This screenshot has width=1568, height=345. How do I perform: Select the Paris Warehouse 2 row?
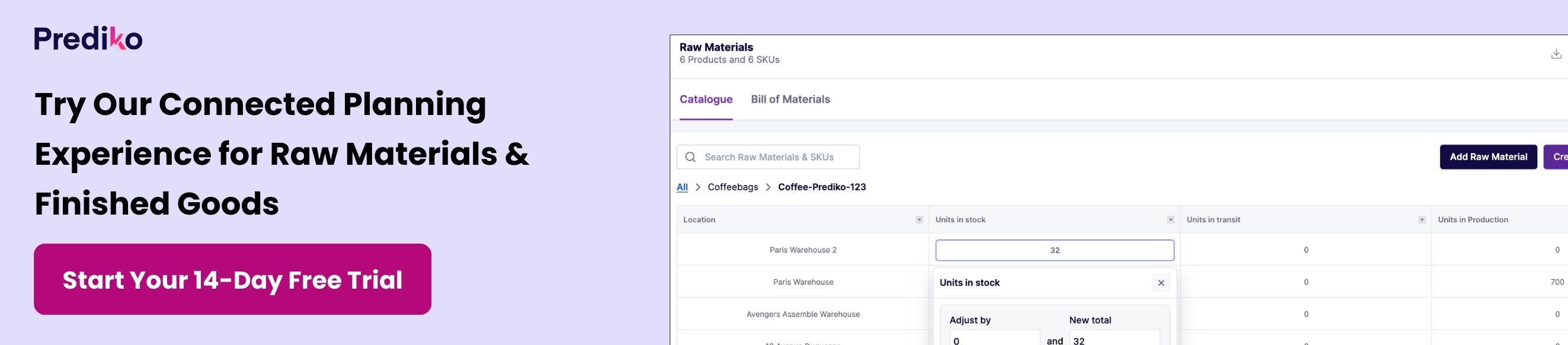click(x=1122, y=250)
